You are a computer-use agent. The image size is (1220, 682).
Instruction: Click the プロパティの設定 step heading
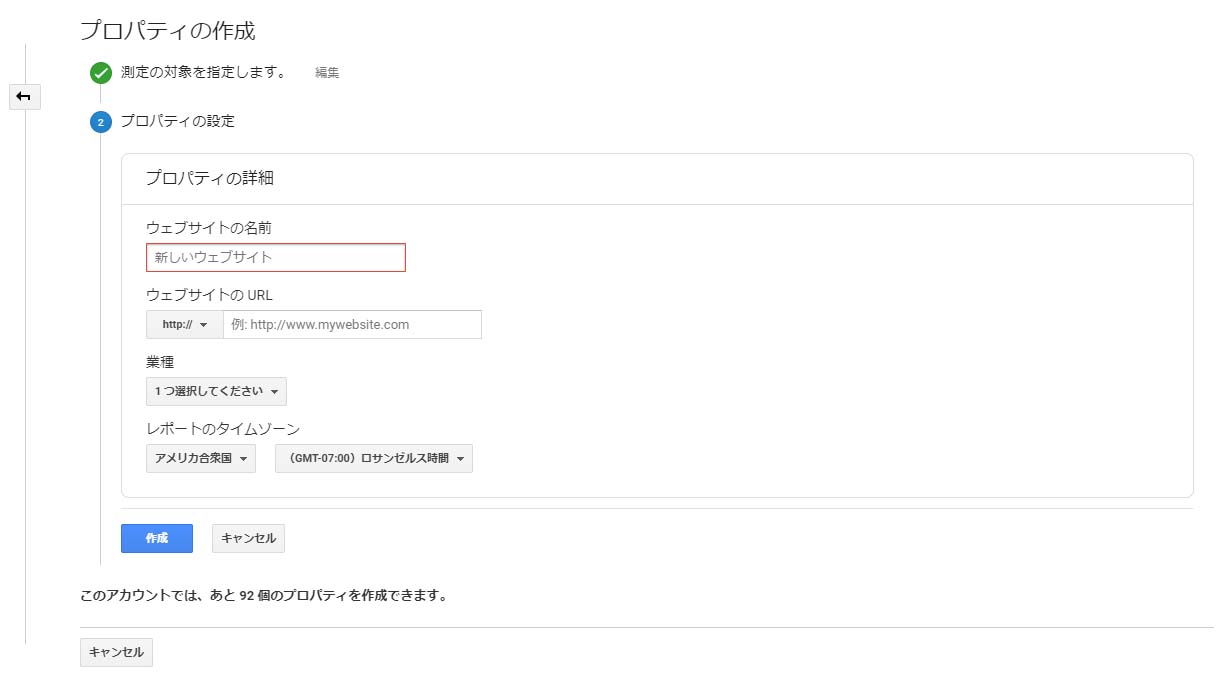tap(177, 121)
